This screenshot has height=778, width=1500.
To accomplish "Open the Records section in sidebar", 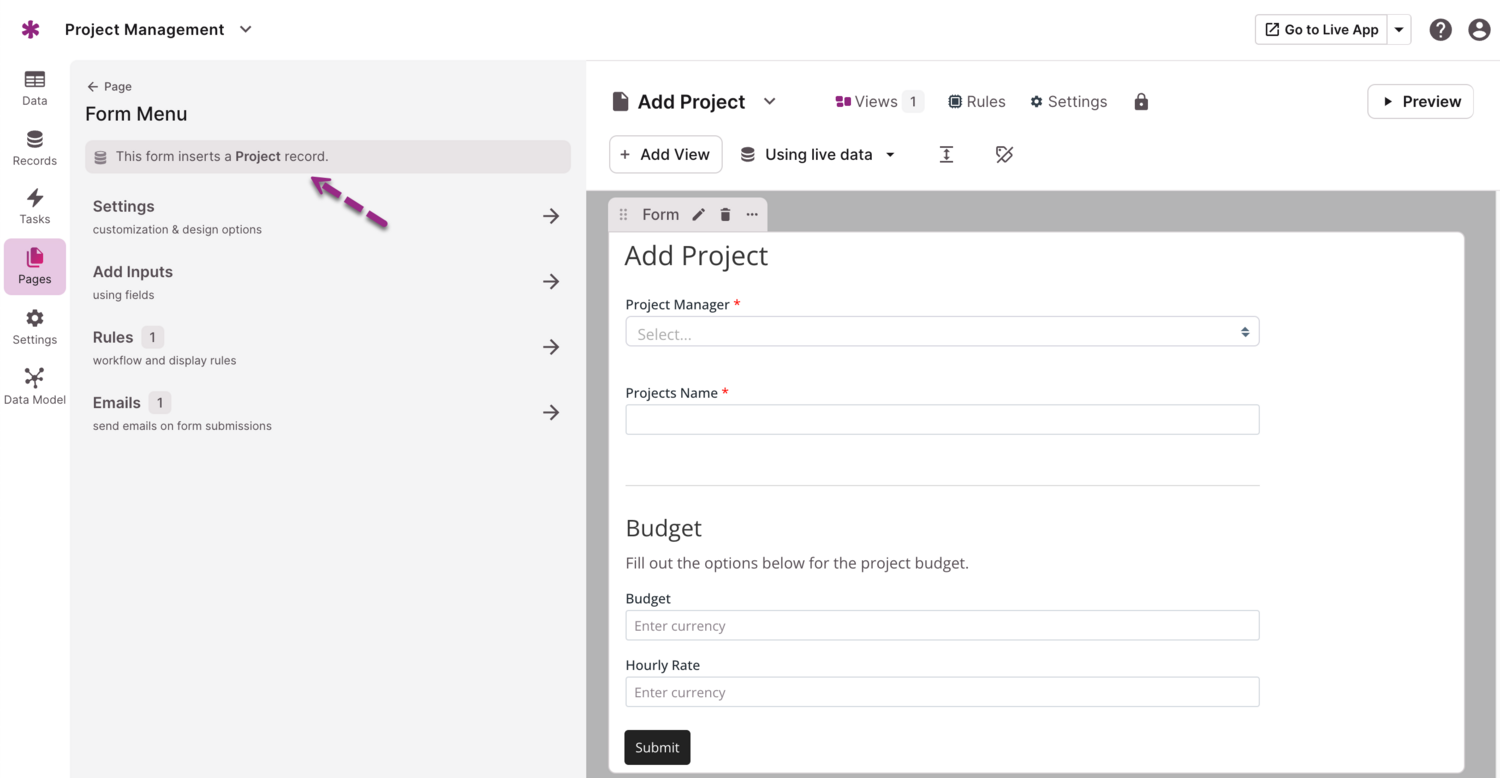I will [x=34, y=147].
